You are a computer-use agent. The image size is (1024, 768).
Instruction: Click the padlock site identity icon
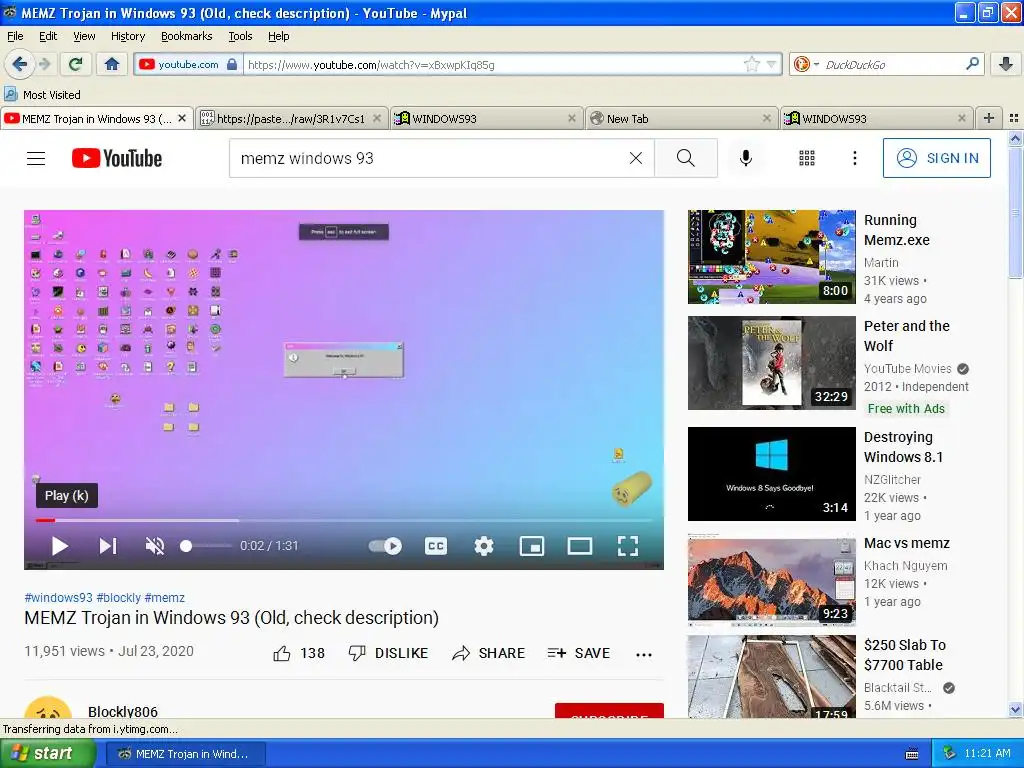pos(232,64)
